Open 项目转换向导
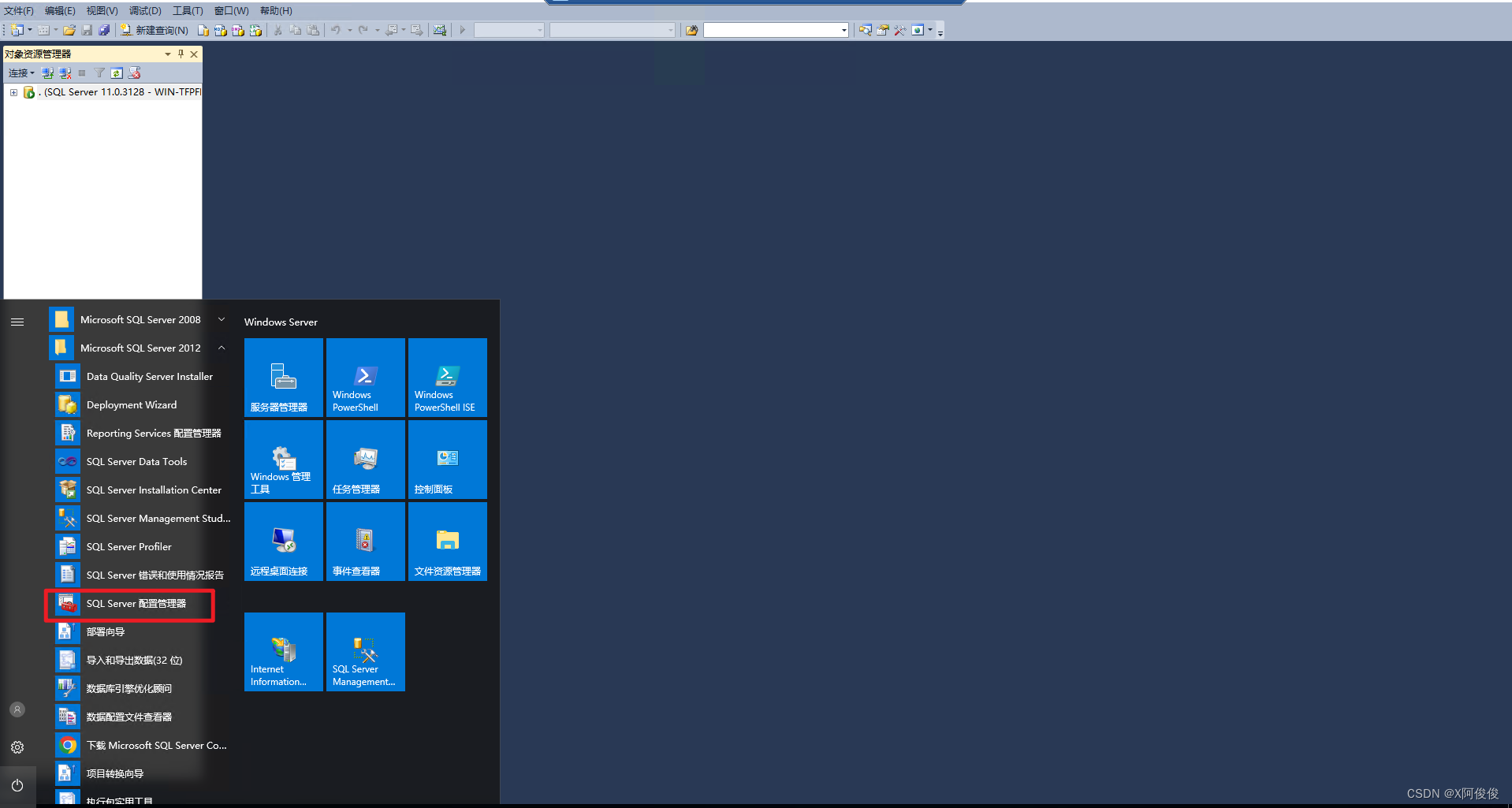Viewport: 1512px width, 808px height. (143, 773)
